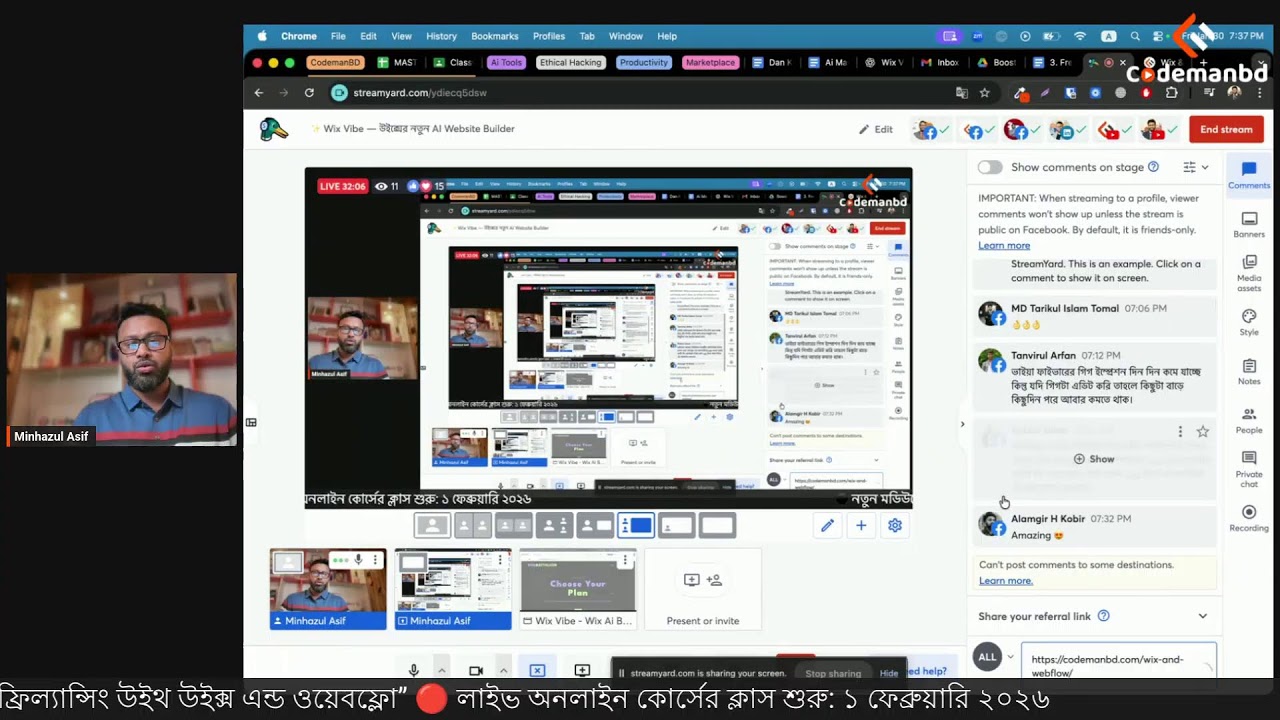Expand camera options arrow
This screenshot has height=720, width=1280.
(x=503, y=671)
